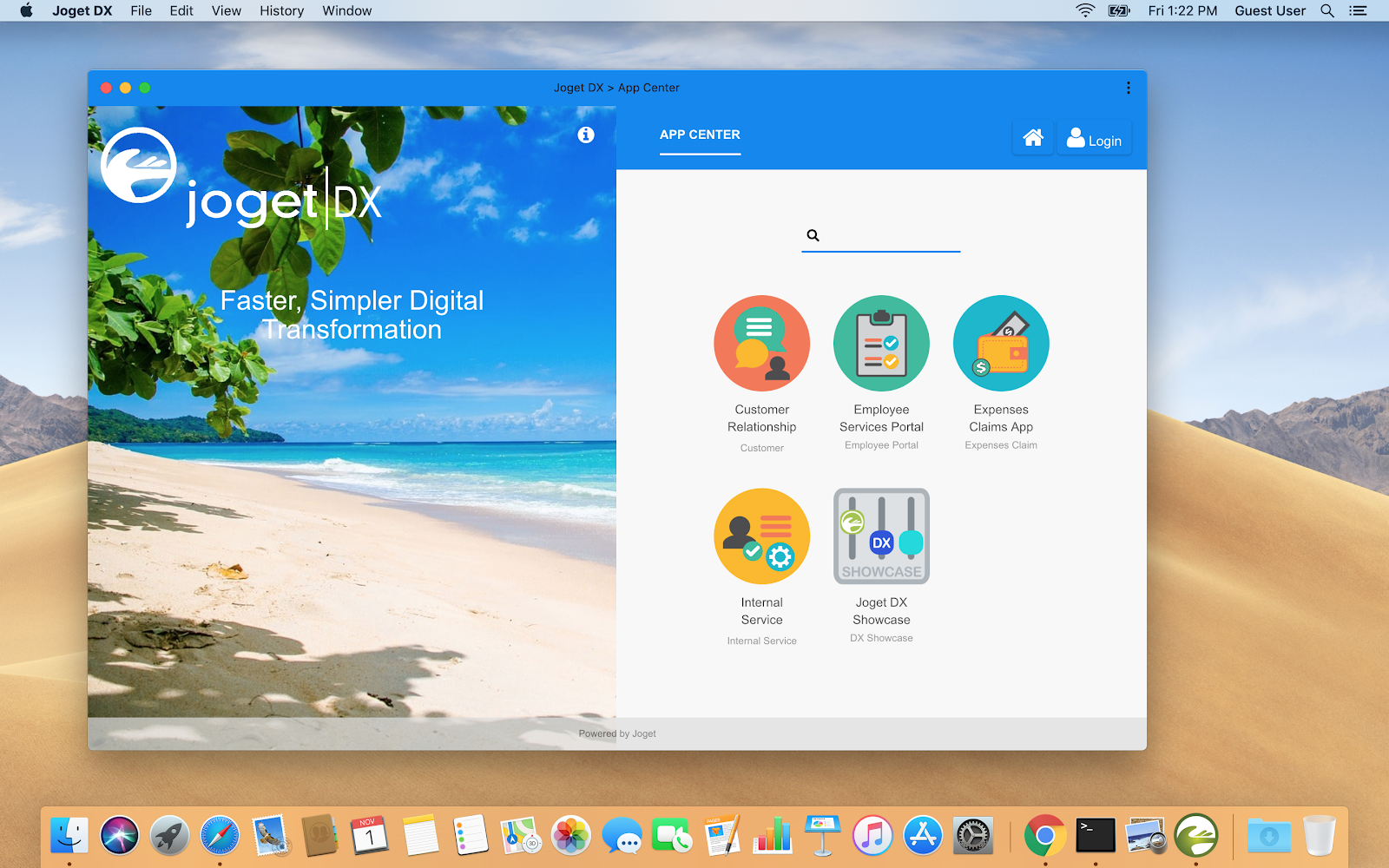Open App Store from the dock
The width and height of the screenshot is (1389, 868).
pyautogui.click(x=923, y=836)
